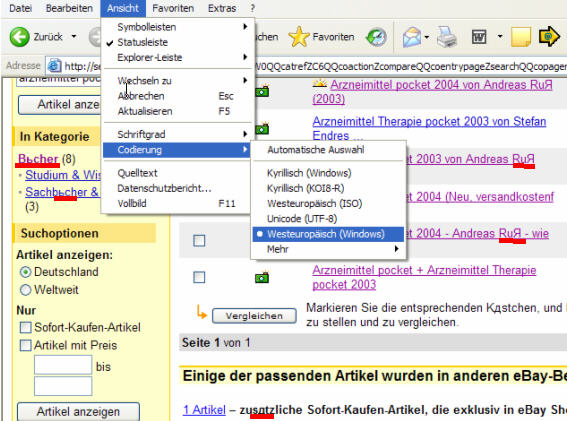Choose Aktualisieren in Ansicht menu

click(177, 111)
